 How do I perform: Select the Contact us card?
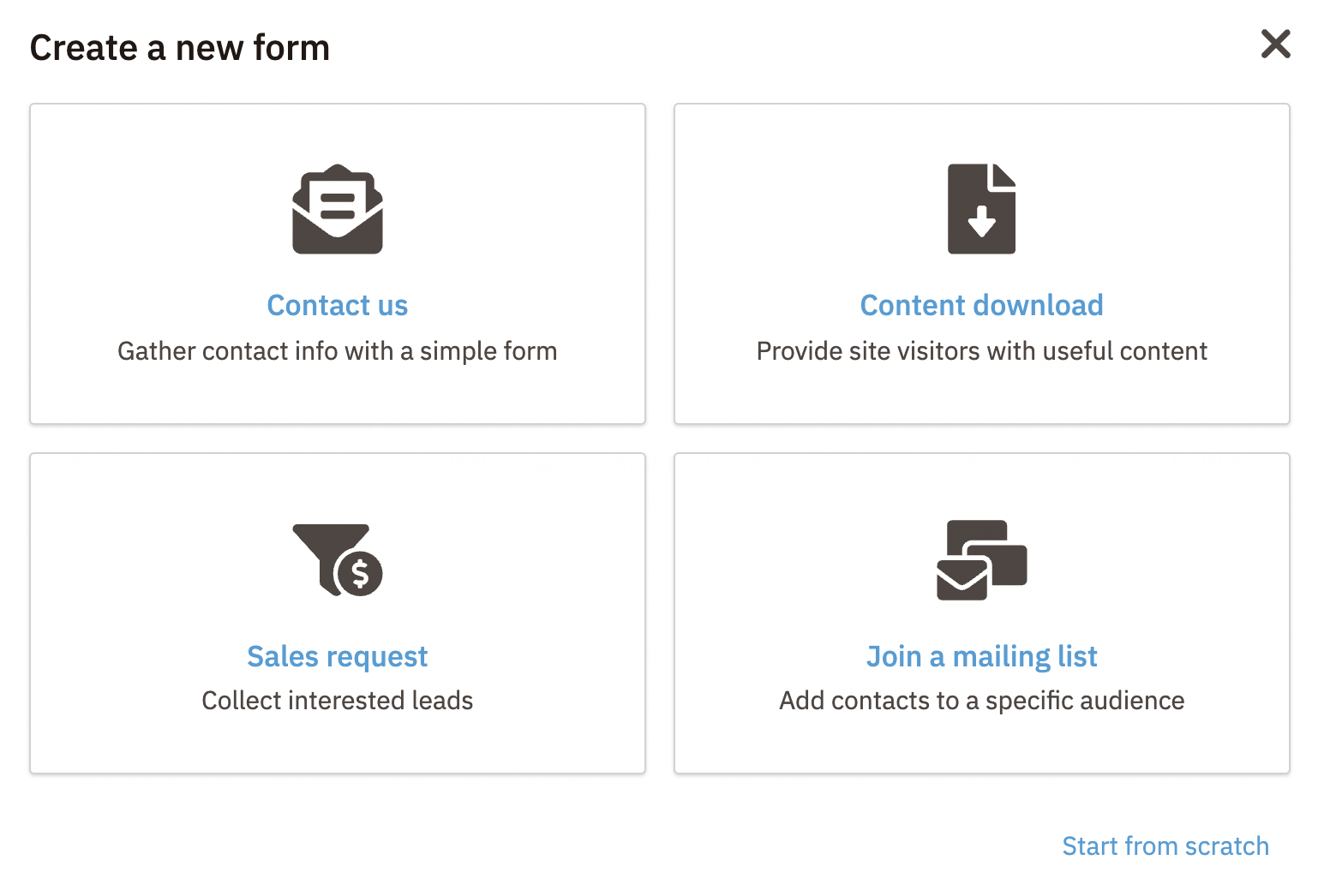(x=338, y=264)
